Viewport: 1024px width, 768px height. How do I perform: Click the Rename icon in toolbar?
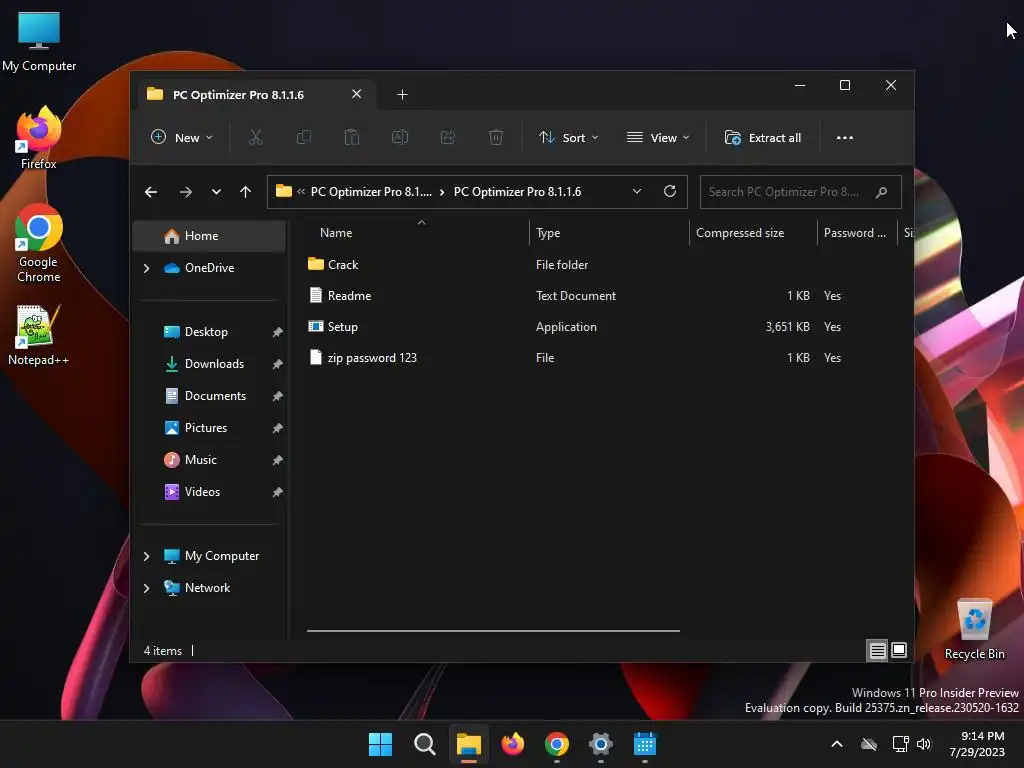click(x=400, y=138)
